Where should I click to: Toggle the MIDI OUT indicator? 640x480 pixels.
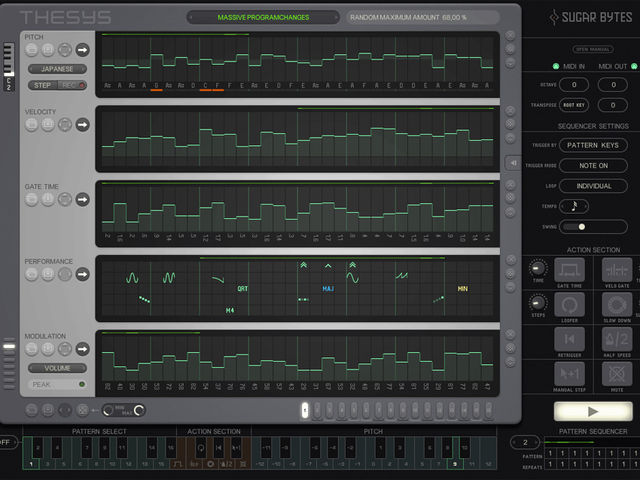coord(634,66)
